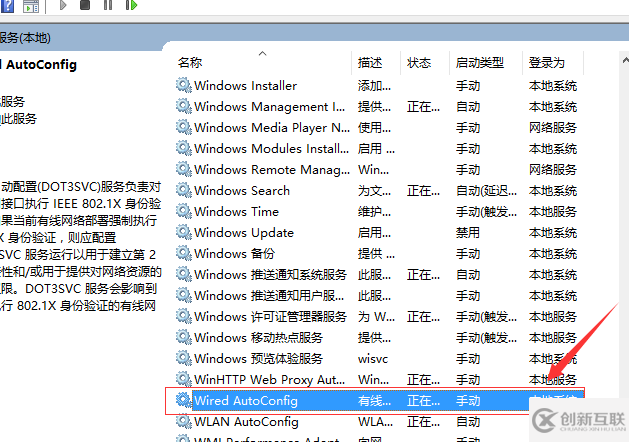Select the Windows Remote Manag... service name
The image size is (629, 442).
click(272, 170)
